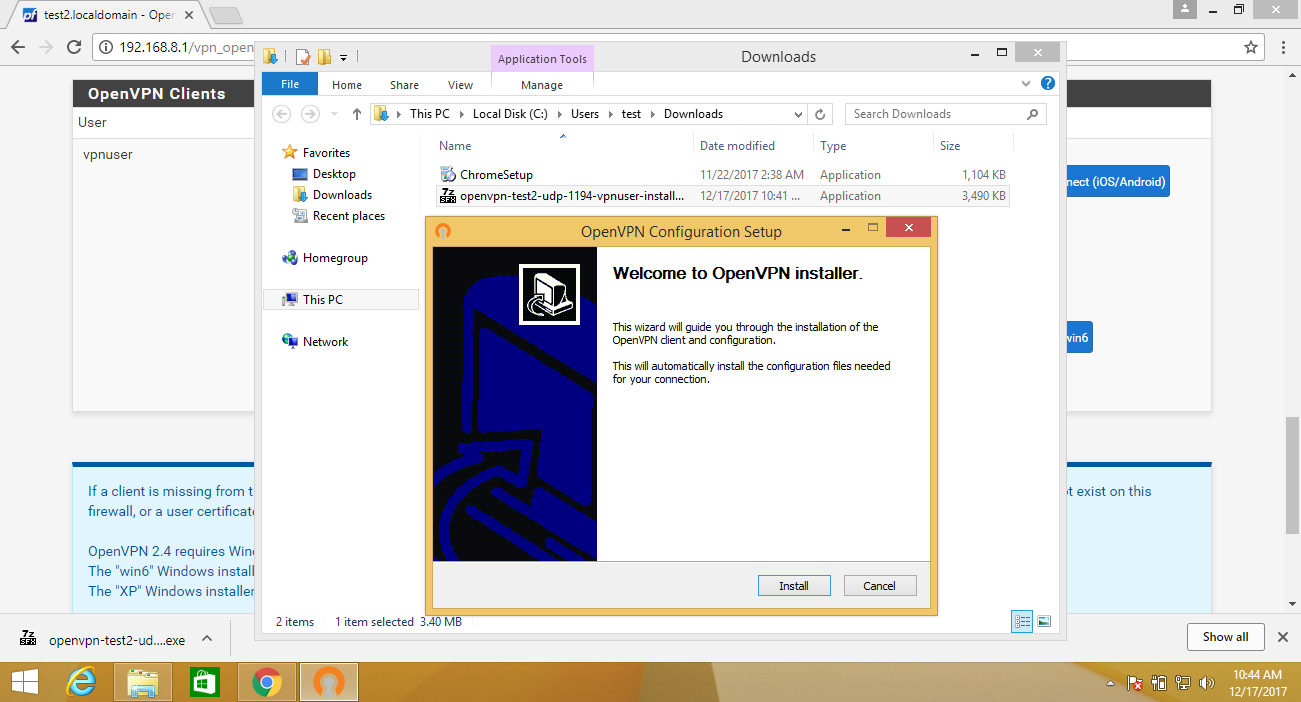Switch Explorer to large icons view
Viewport: 1301px width, 702px height.
pyautogui.click(x=1044, y=621)
